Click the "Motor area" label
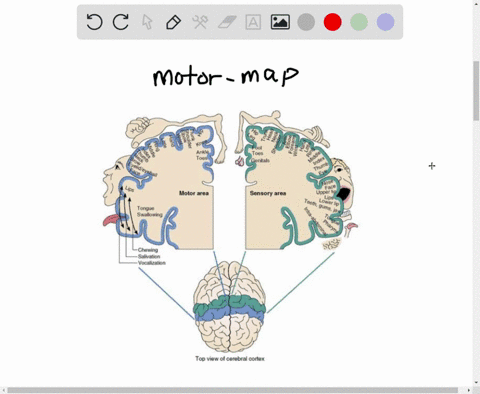The image size is (480, 394). [194, 193]
